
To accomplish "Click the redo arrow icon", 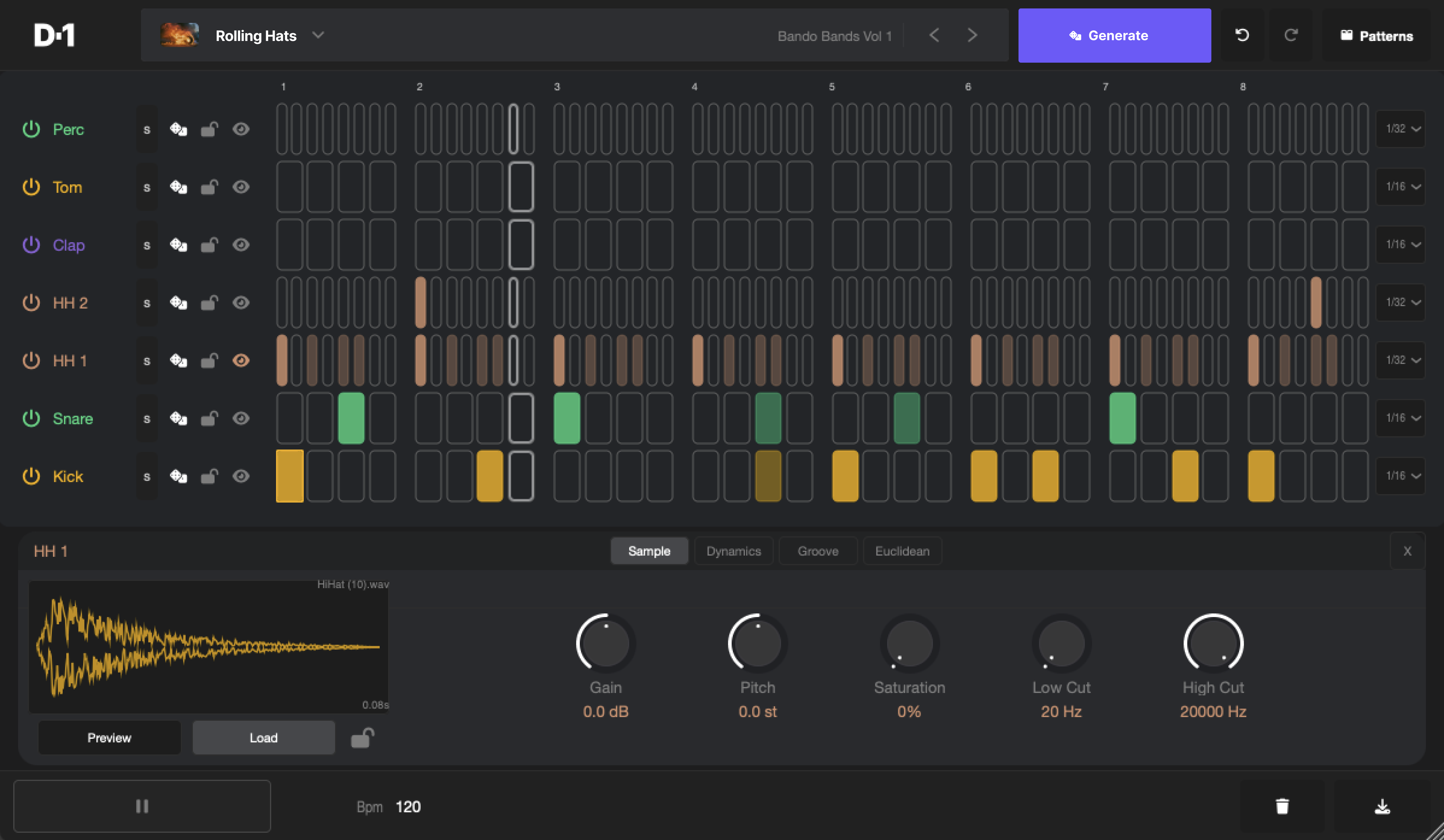I will [x=1290, y=36].
